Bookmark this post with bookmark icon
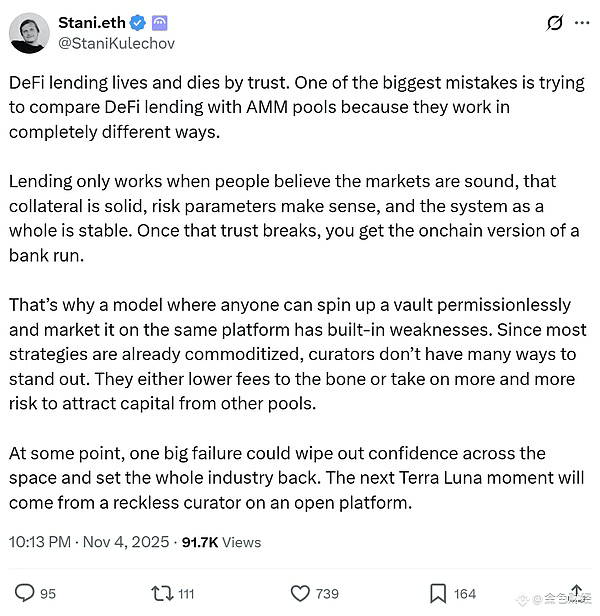 click(438, 593)
